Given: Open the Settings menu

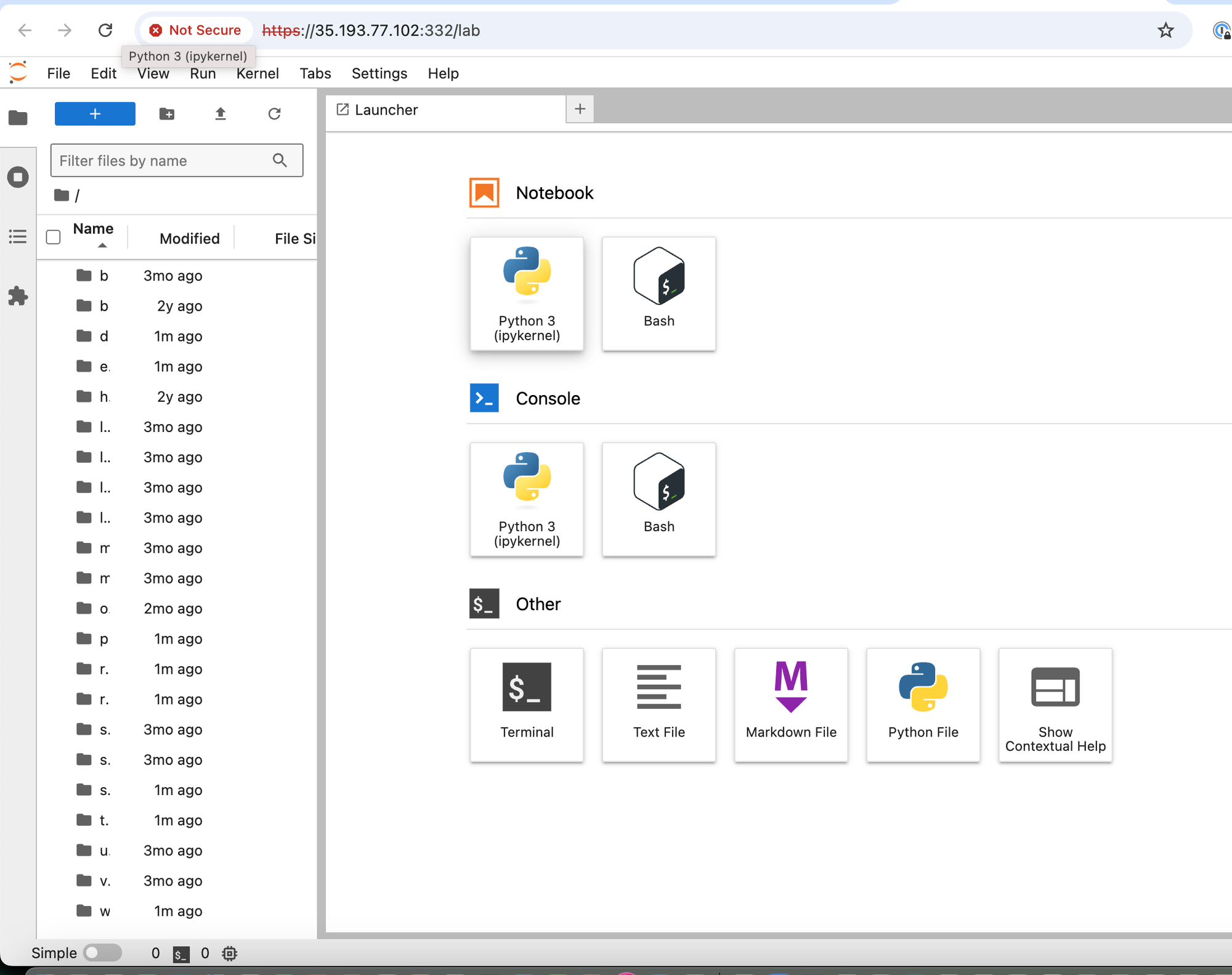Looking at the screenshot, I should point(379,74).
